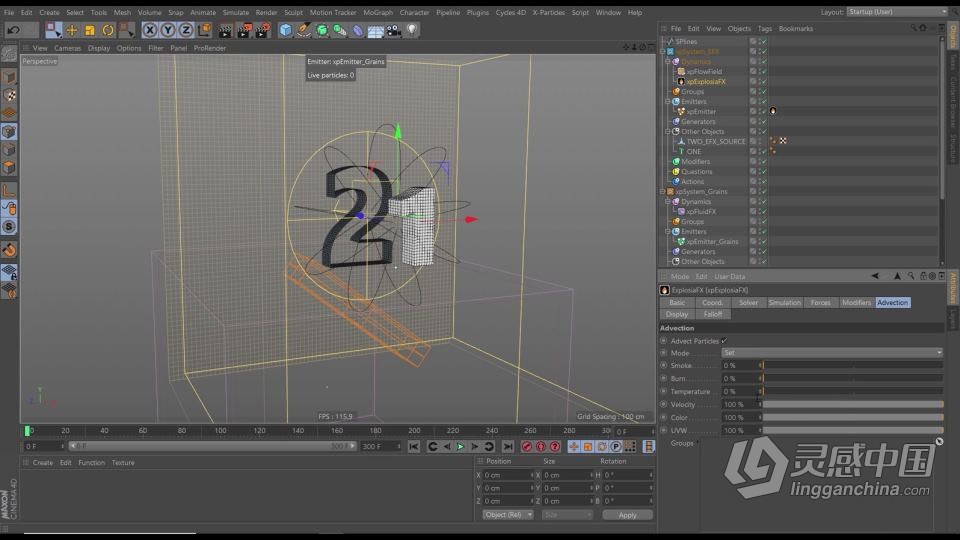Viewport: 960px width, 540px height.
Task: Open Bookmarks in Object Manager
Action: pos(796,29)
